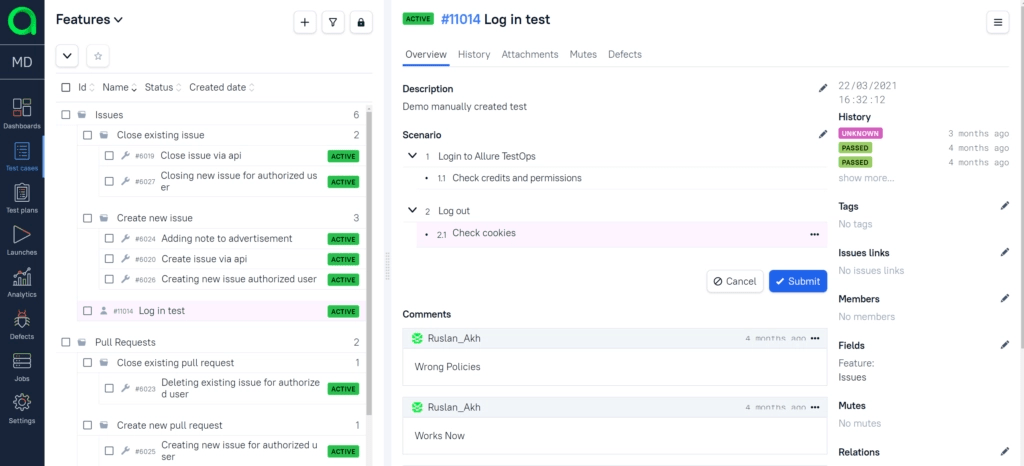This screenshot has width=1024, height=466.
Task: Open the Features dropdown
Action: coord(89,19)
